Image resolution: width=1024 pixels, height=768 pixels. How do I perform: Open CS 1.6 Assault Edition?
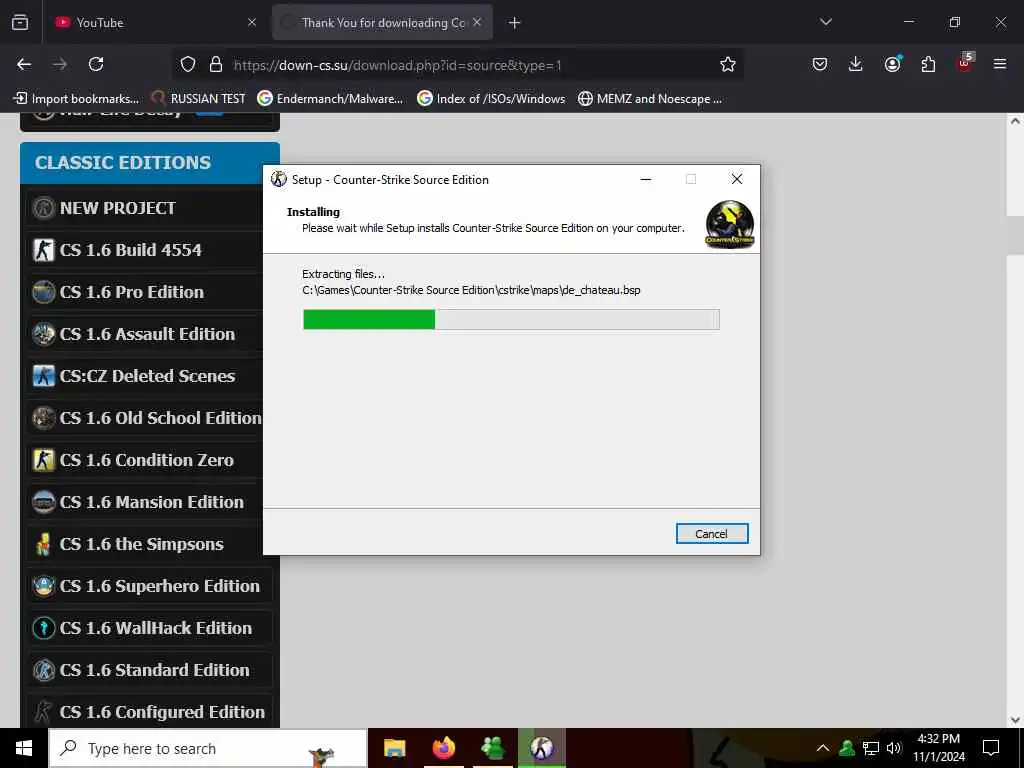144,334
